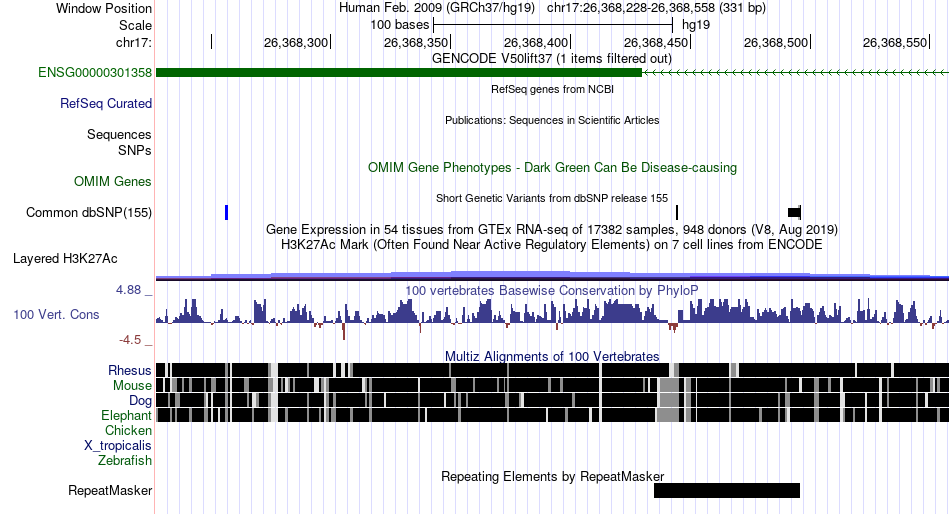Click the Mouse alignment row label
This screenshot has width=950, height=514.
tap(132, 386)
